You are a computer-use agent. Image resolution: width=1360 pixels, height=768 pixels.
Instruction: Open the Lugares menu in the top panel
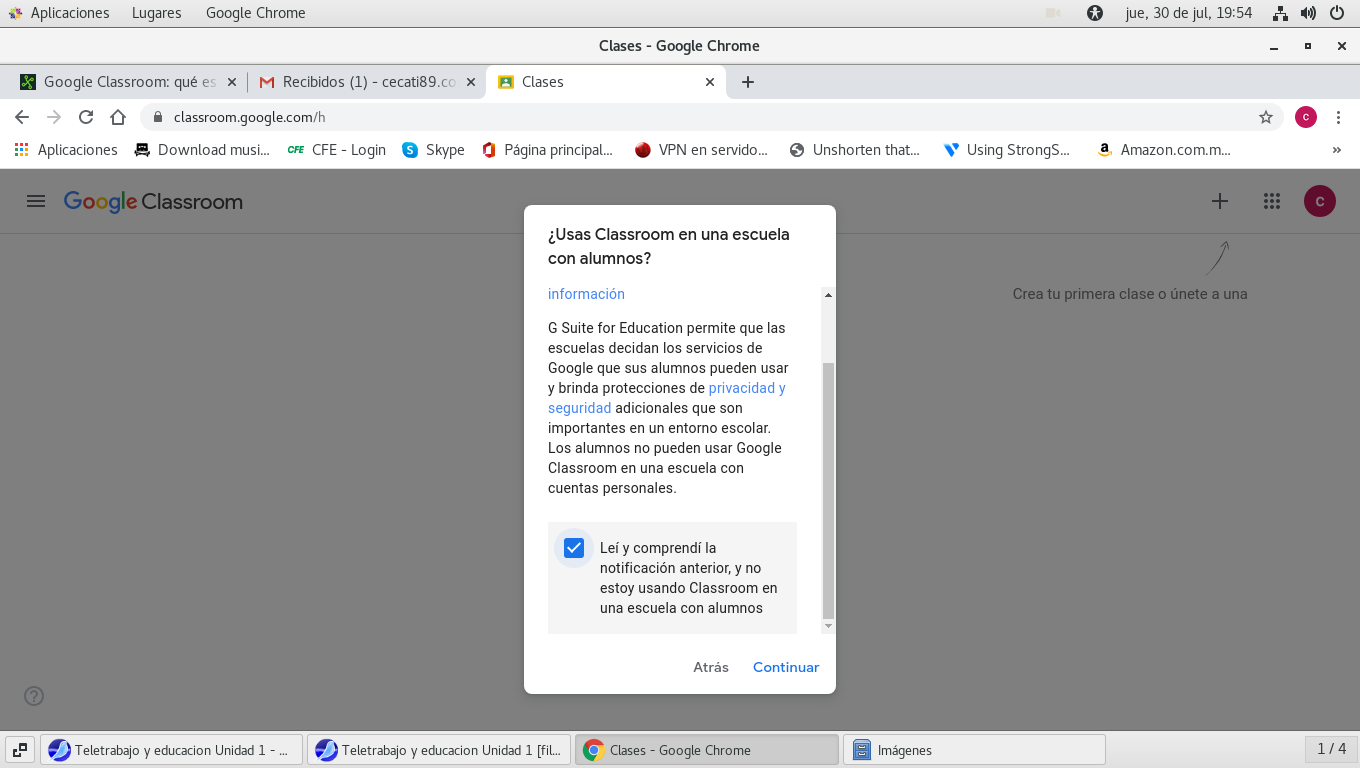coord(156,13)
